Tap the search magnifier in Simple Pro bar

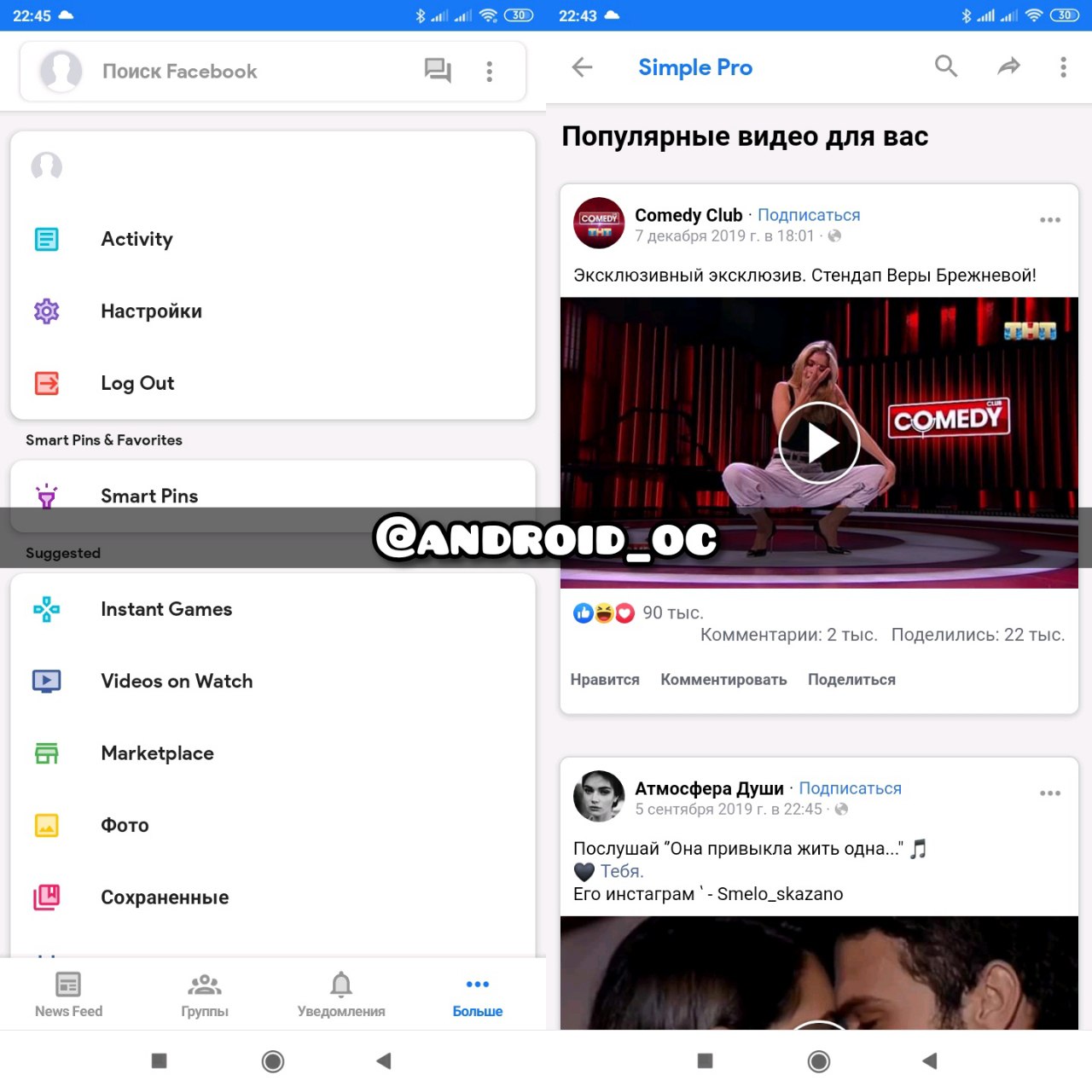pyautogui.click(x=946, y=67)
